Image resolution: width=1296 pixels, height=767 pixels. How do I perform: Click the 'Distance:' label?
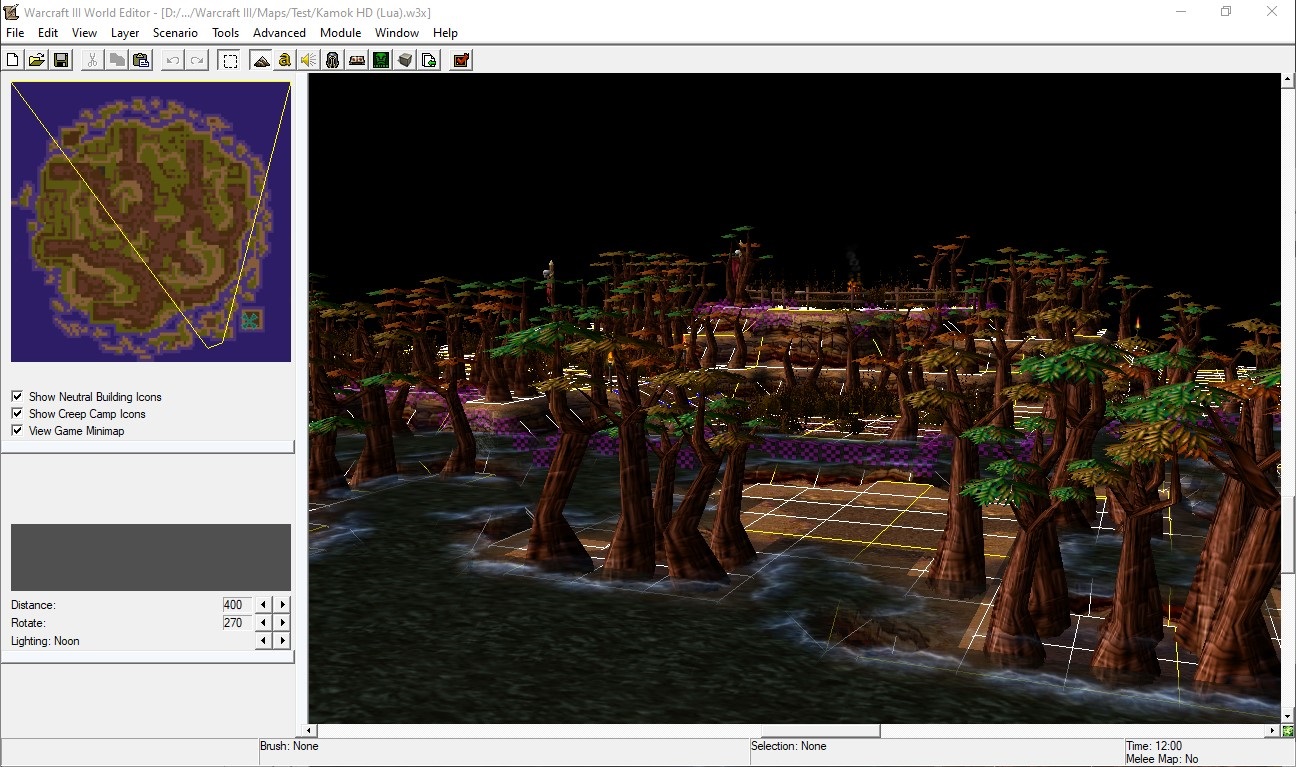click(33, 605)
